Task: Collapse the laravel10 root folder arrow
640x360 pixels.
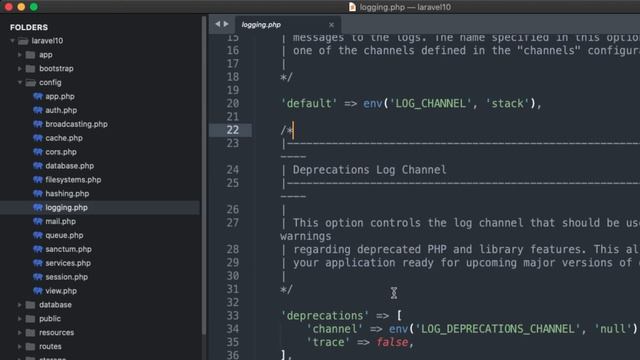Action: click(x=12, y=41)
